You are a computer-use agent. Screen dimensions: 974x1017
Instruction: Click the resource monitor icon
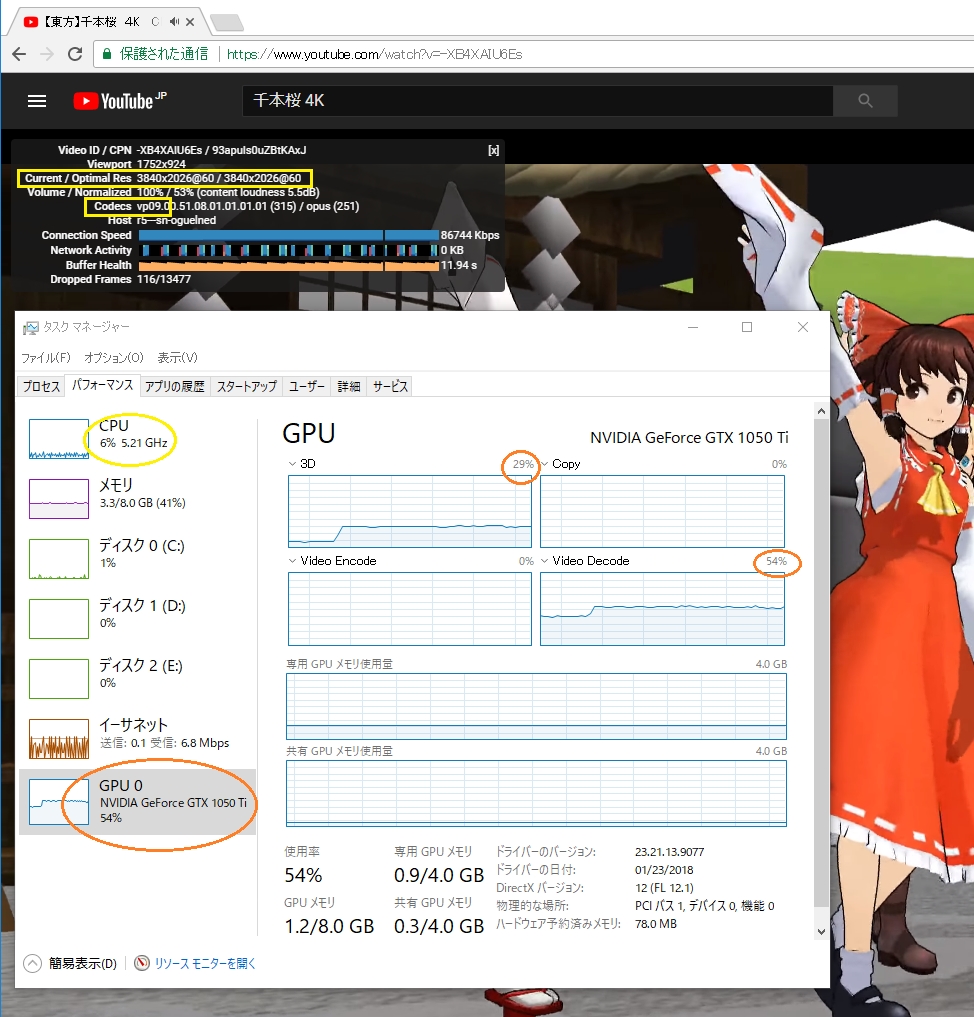[141, 963]
